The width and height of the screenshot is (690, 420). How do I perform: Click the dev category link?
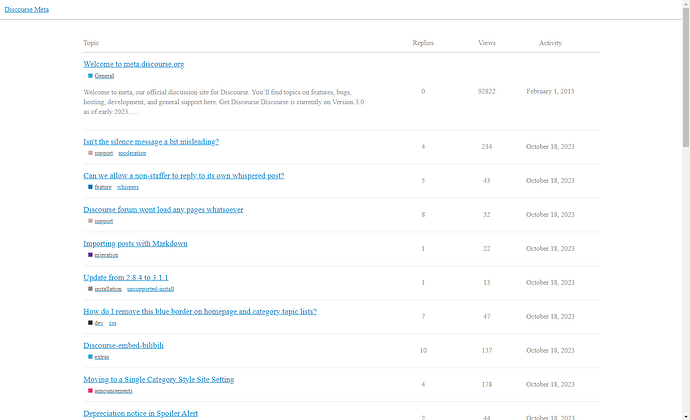pos(99,323)
